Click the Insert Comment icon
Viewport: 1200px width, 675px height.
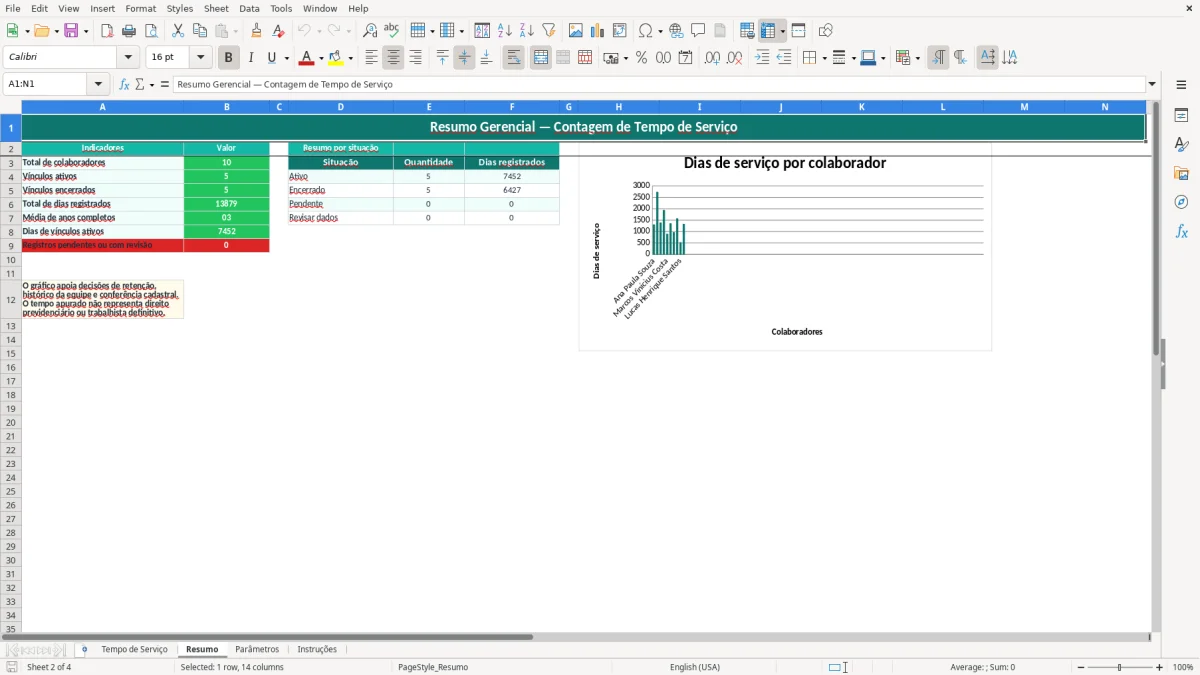[x=699, y=31]
